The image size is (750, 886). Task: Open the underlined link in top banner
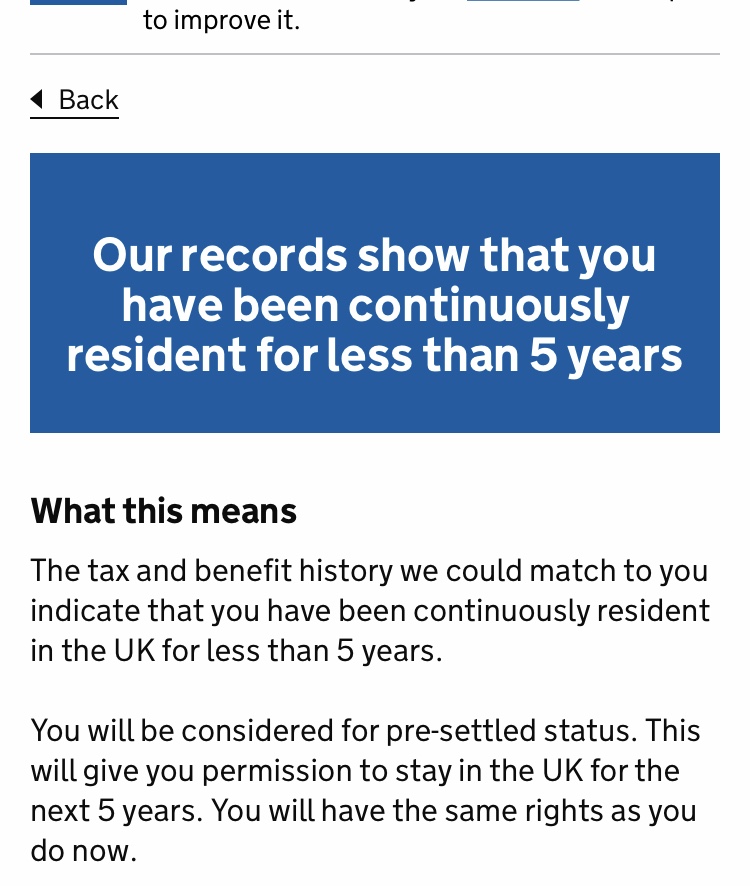522,2
